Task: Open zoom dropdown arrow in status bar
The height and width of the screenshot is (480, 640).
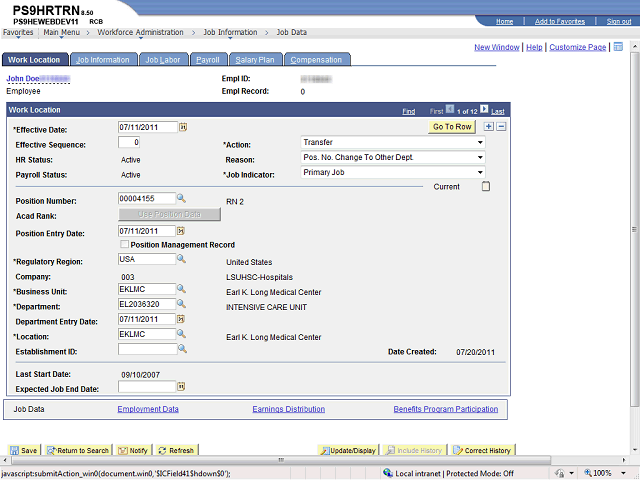Action: 623,473
